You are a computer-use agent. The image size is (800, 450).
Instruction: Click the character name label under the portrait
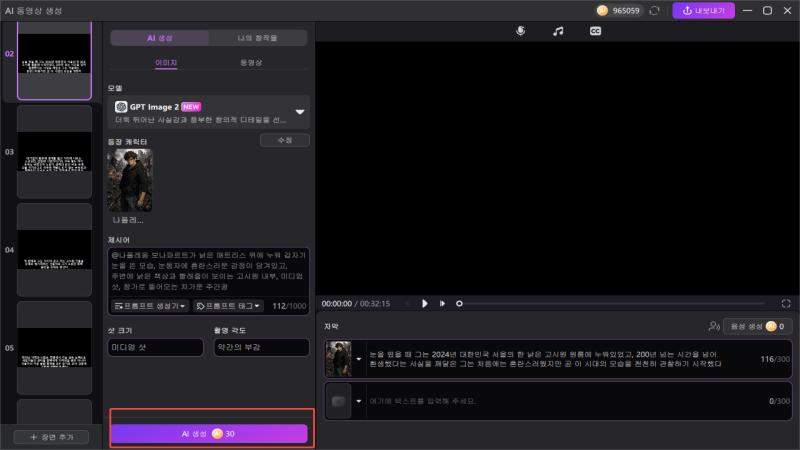(128, 220)
